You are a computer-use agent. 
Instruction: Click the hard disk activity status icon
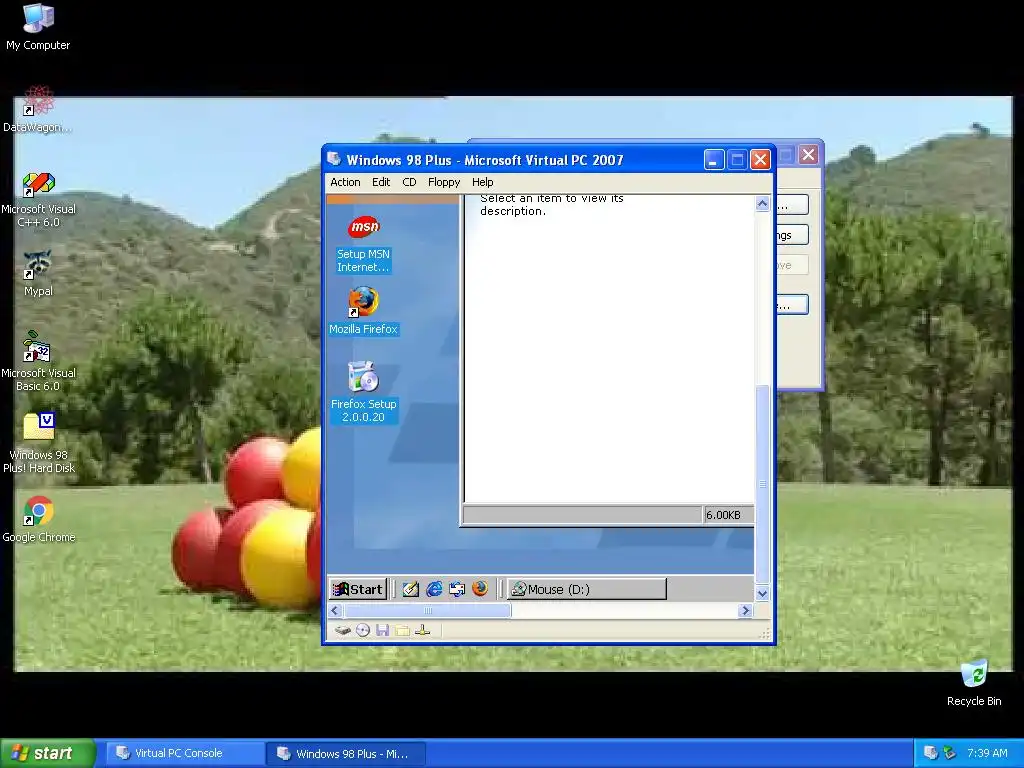343,630
